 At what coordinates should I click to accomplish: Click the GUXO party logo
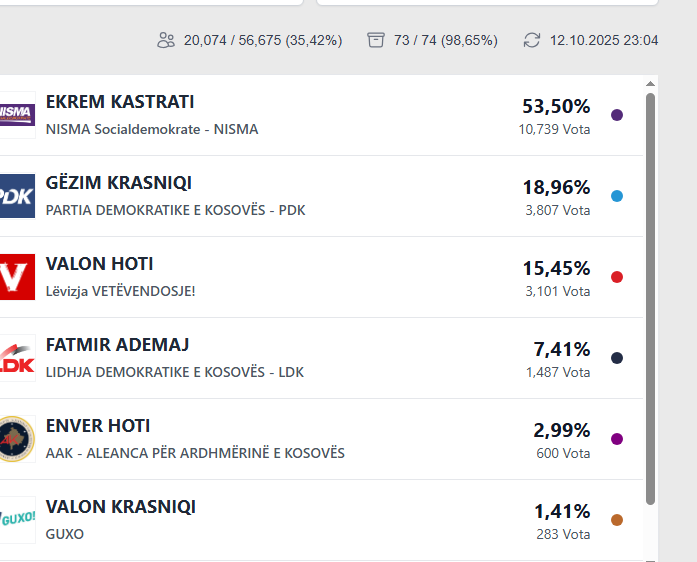tap(17, 520)
